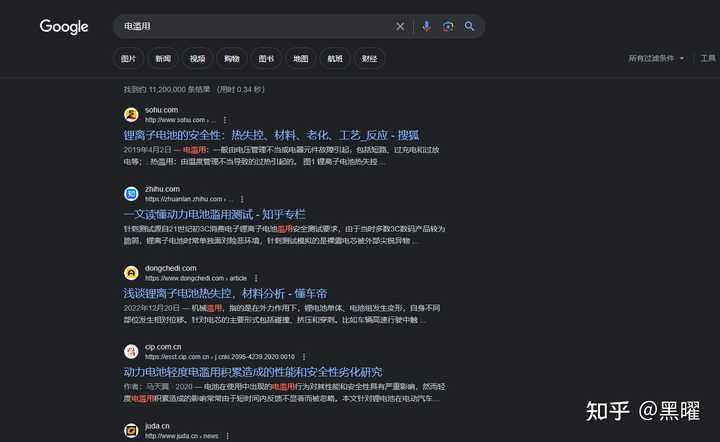Image resolution: width=720 pixels, height=442 pixels.
Task: Click the zhihu.com favicon
Action: point(131,194)
